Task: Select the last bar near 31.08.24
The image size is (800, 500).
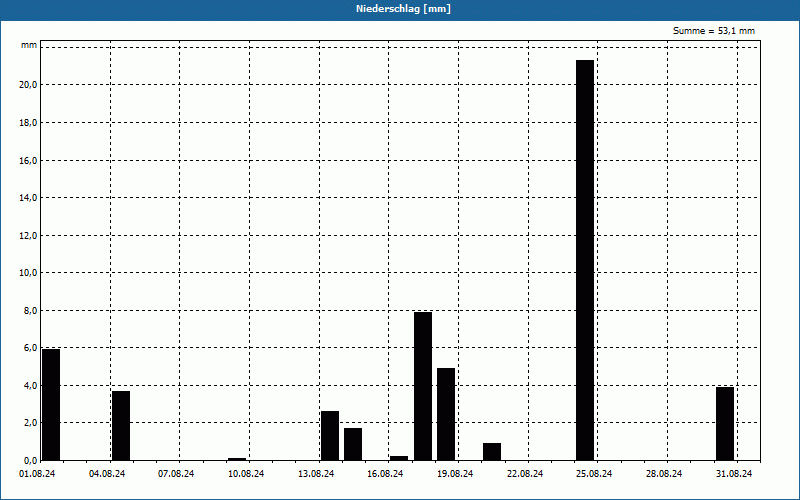Action: (725, 423)
